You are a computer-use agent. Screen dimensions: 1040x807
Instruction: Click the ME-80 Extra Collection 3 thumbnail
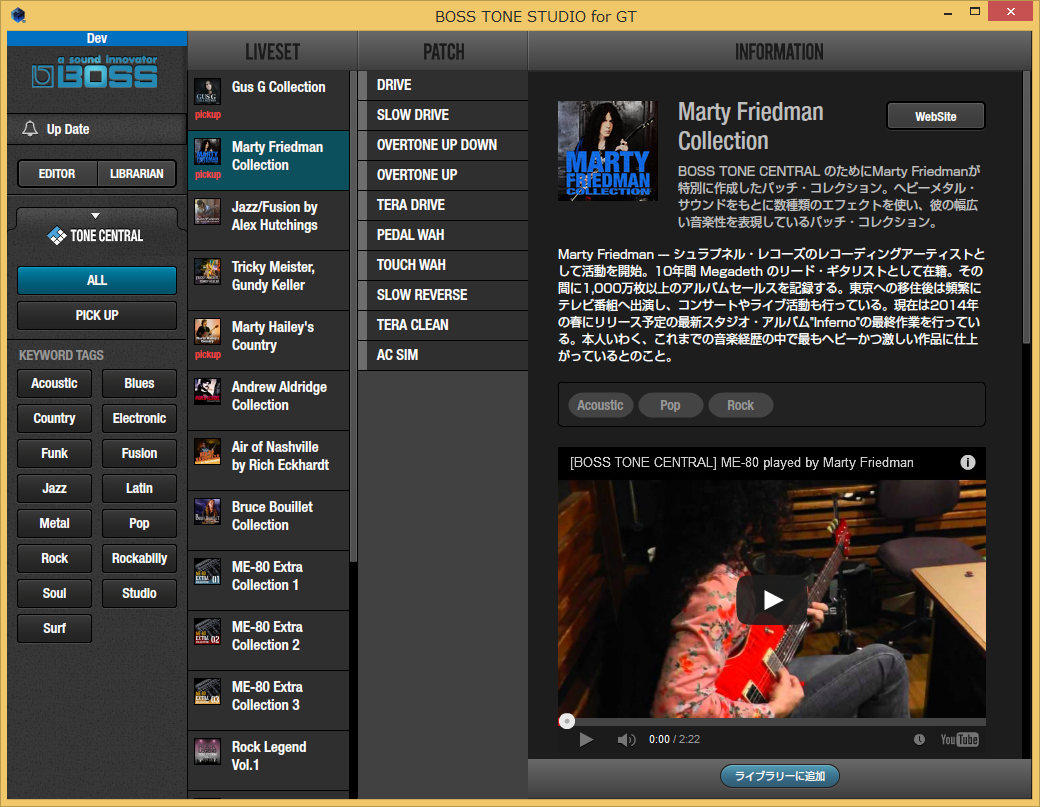[208, 692]
